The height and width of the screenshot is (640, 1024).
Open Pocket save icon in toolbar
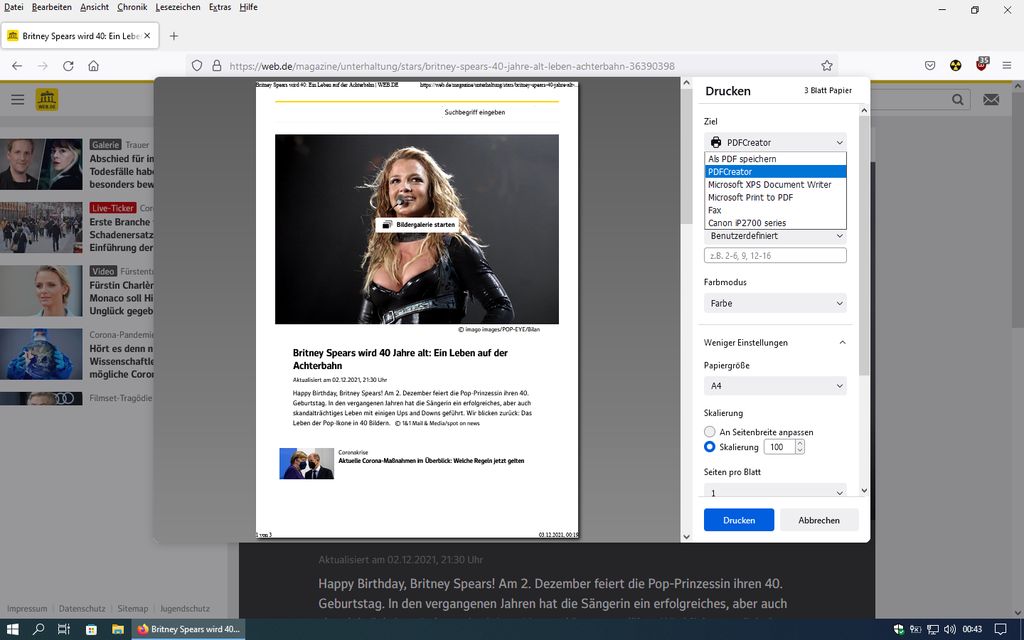click(930, 66)
